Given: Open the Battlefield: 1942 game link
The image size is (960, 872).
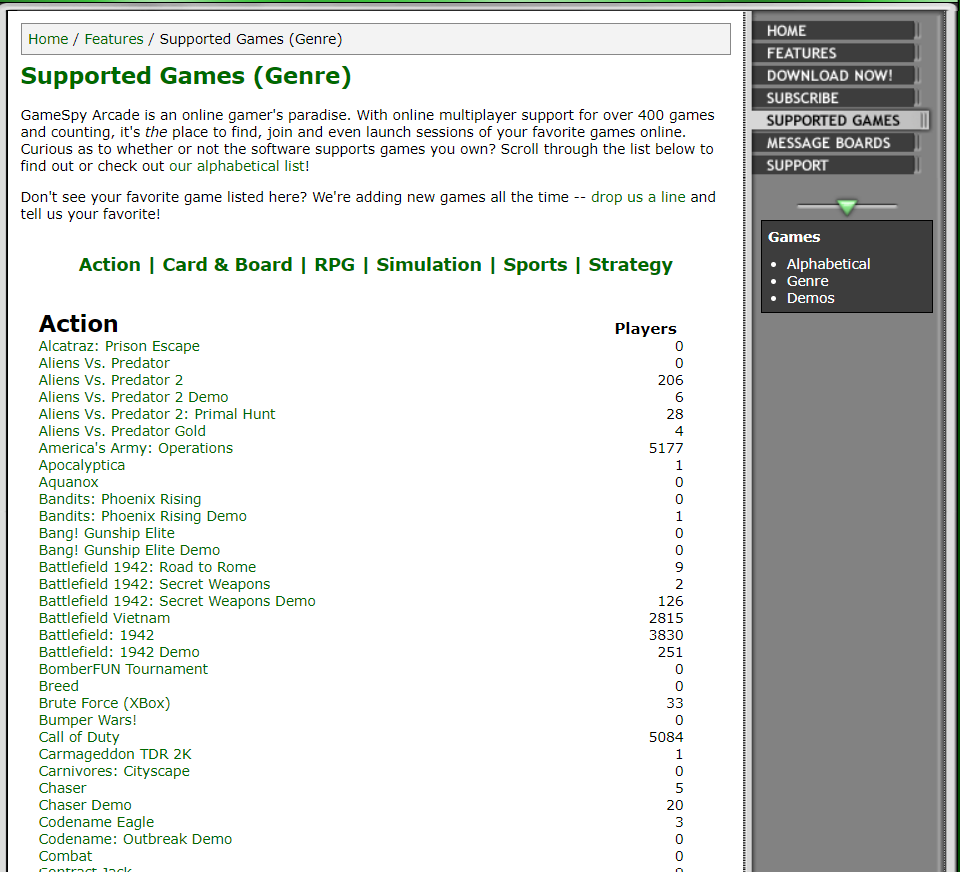Looking at the screenshot, I should coord(96,636).
